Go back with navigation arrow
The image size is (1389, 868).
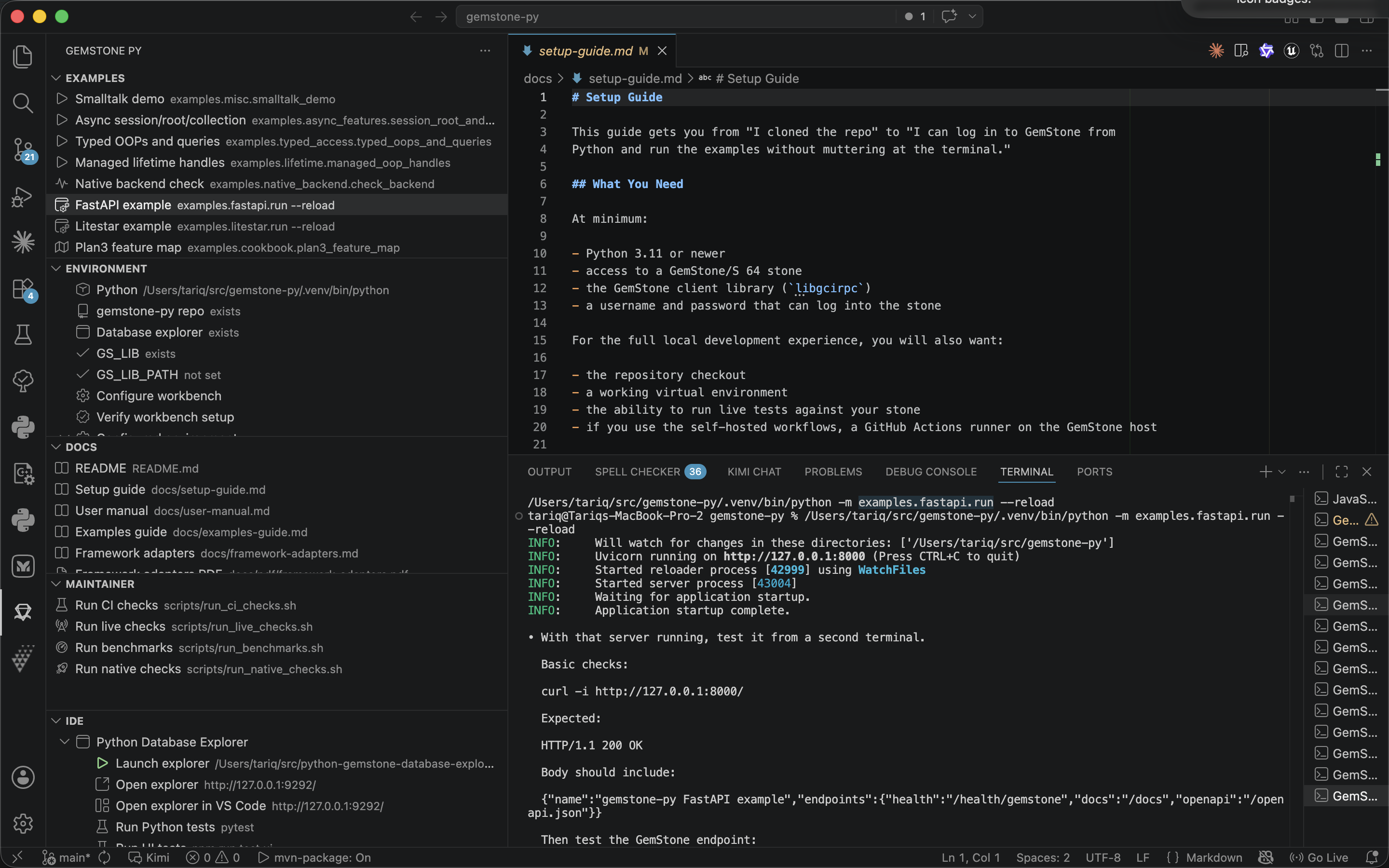416,17
